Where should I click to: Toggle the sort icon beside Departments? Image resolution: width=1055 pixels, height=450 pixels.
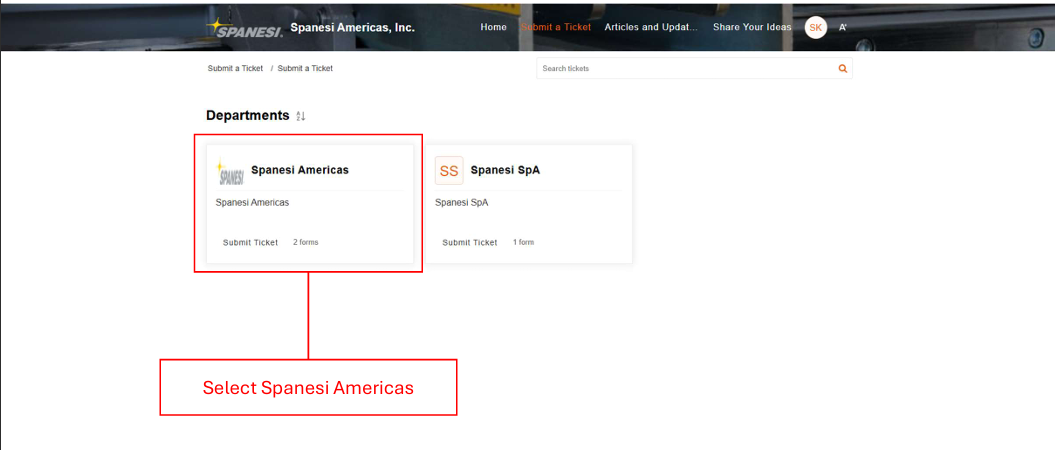pos(300,117)
